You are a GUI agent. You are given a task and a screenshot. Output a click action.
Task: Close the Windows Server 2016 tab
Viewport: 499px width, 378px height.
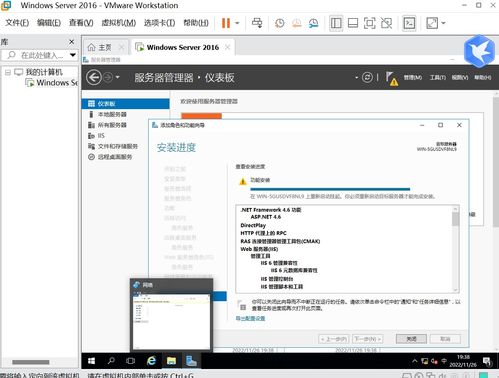(x=227, y=47)
